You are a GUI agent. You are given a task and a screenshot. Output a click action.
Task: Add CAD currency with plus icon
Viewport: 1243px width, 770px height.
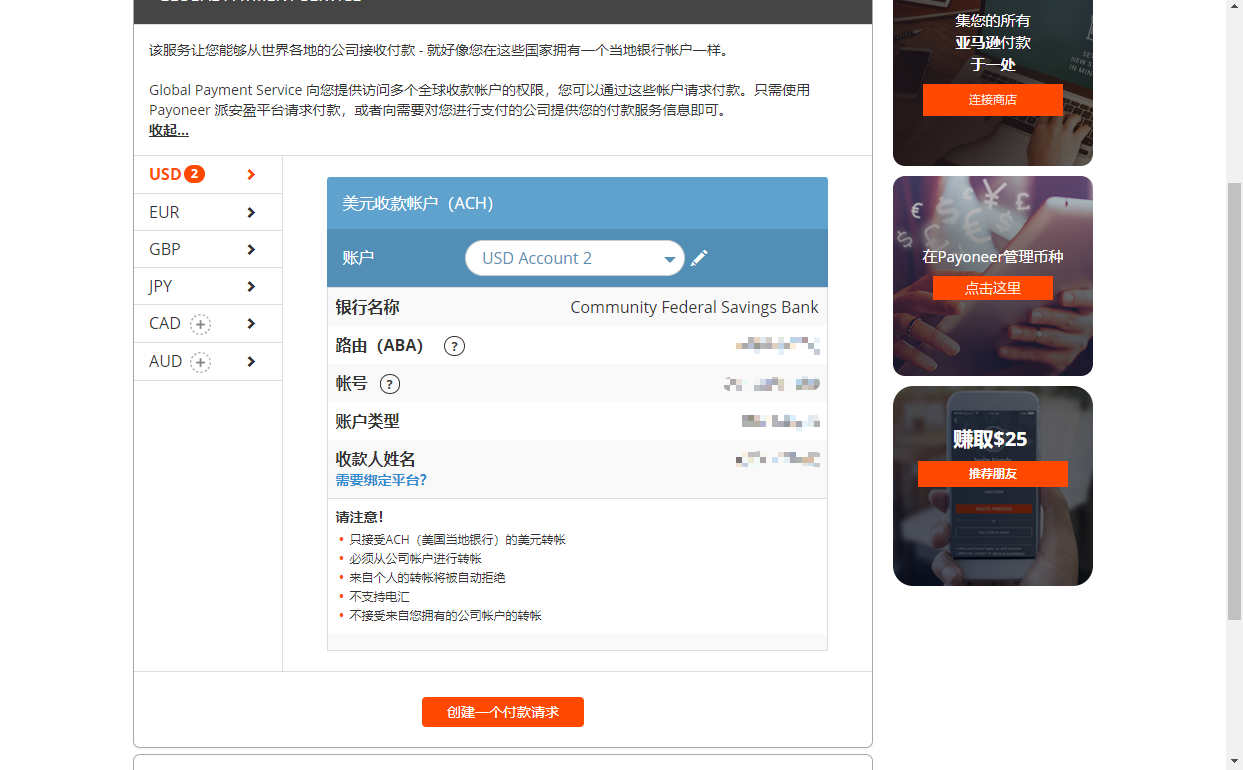coord(201,324)
